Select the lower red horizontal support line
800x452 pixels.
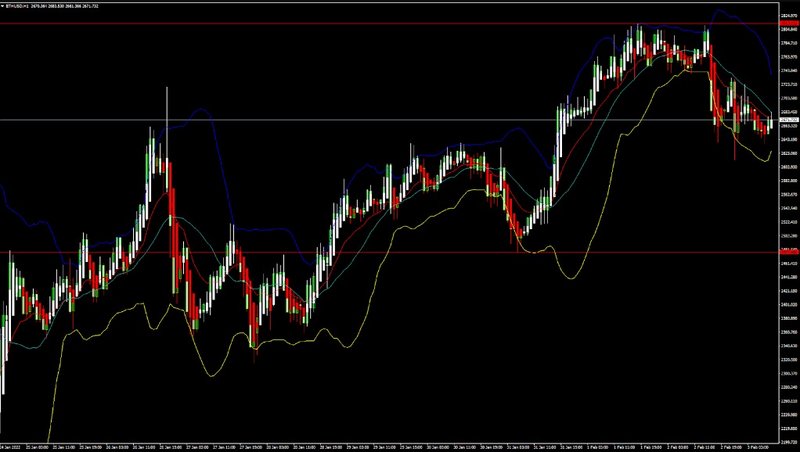(x=390, y=252)
